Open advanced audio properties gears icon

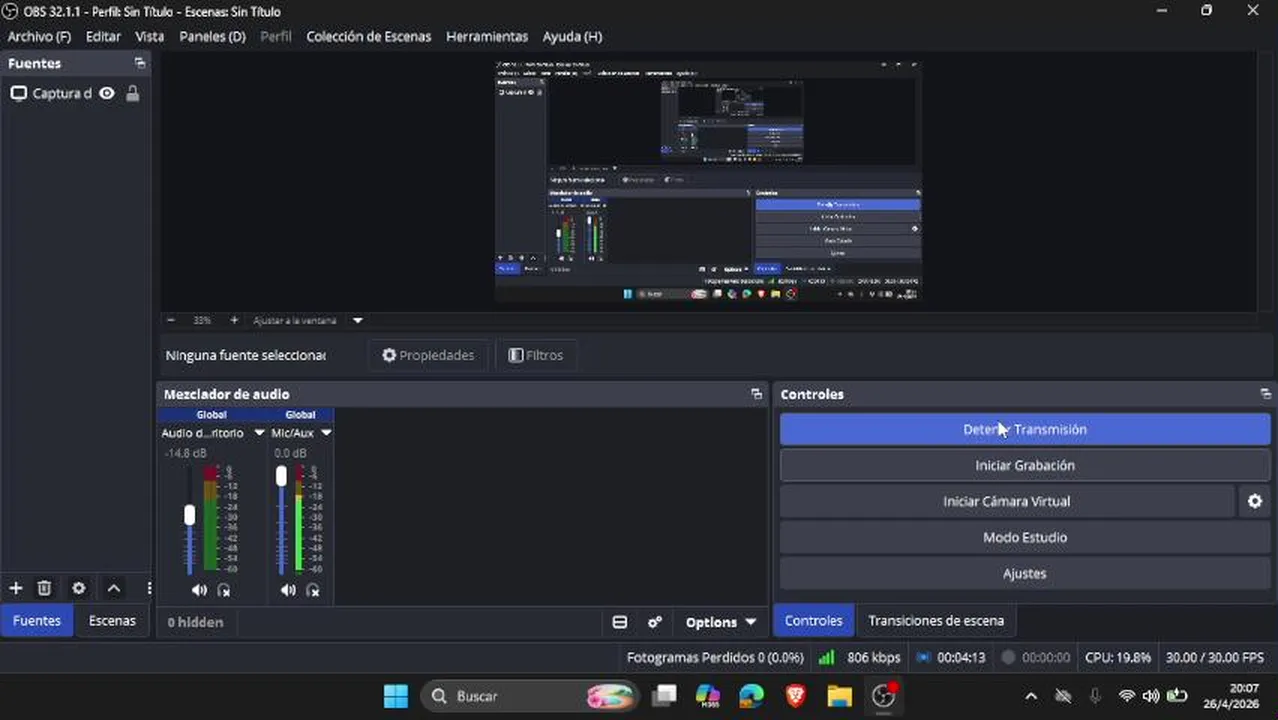pos(655,622)
